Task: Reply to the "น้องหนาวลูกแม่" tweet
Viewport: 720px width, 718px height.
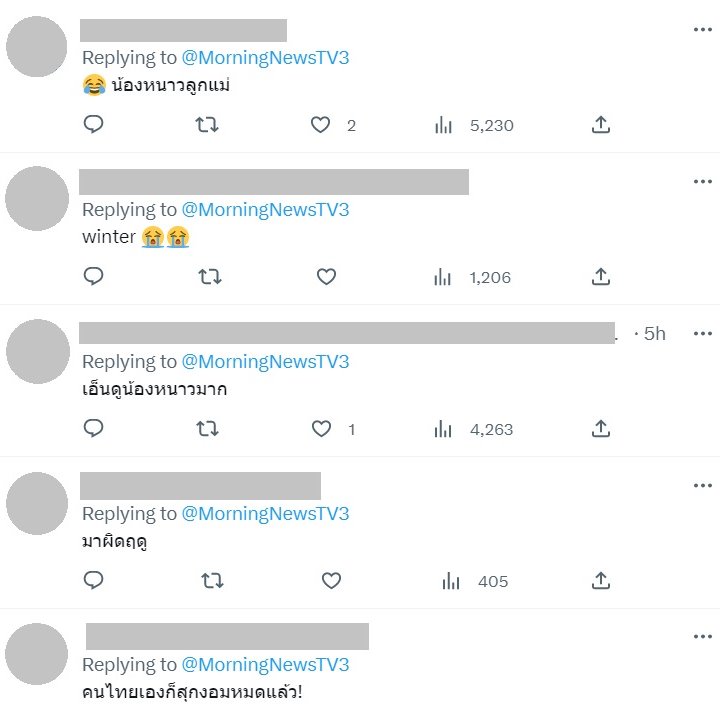Action: tap(94, 125)
